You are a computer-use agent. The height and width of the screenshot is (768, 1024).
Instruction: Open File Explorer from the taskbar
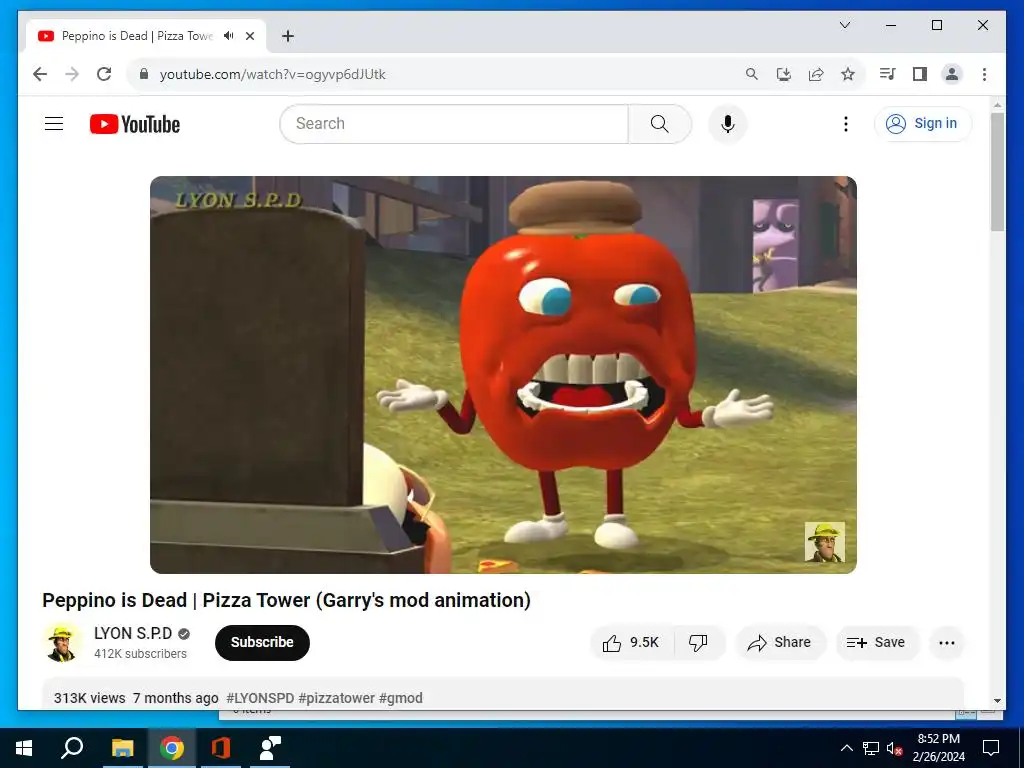pos(122,748)
